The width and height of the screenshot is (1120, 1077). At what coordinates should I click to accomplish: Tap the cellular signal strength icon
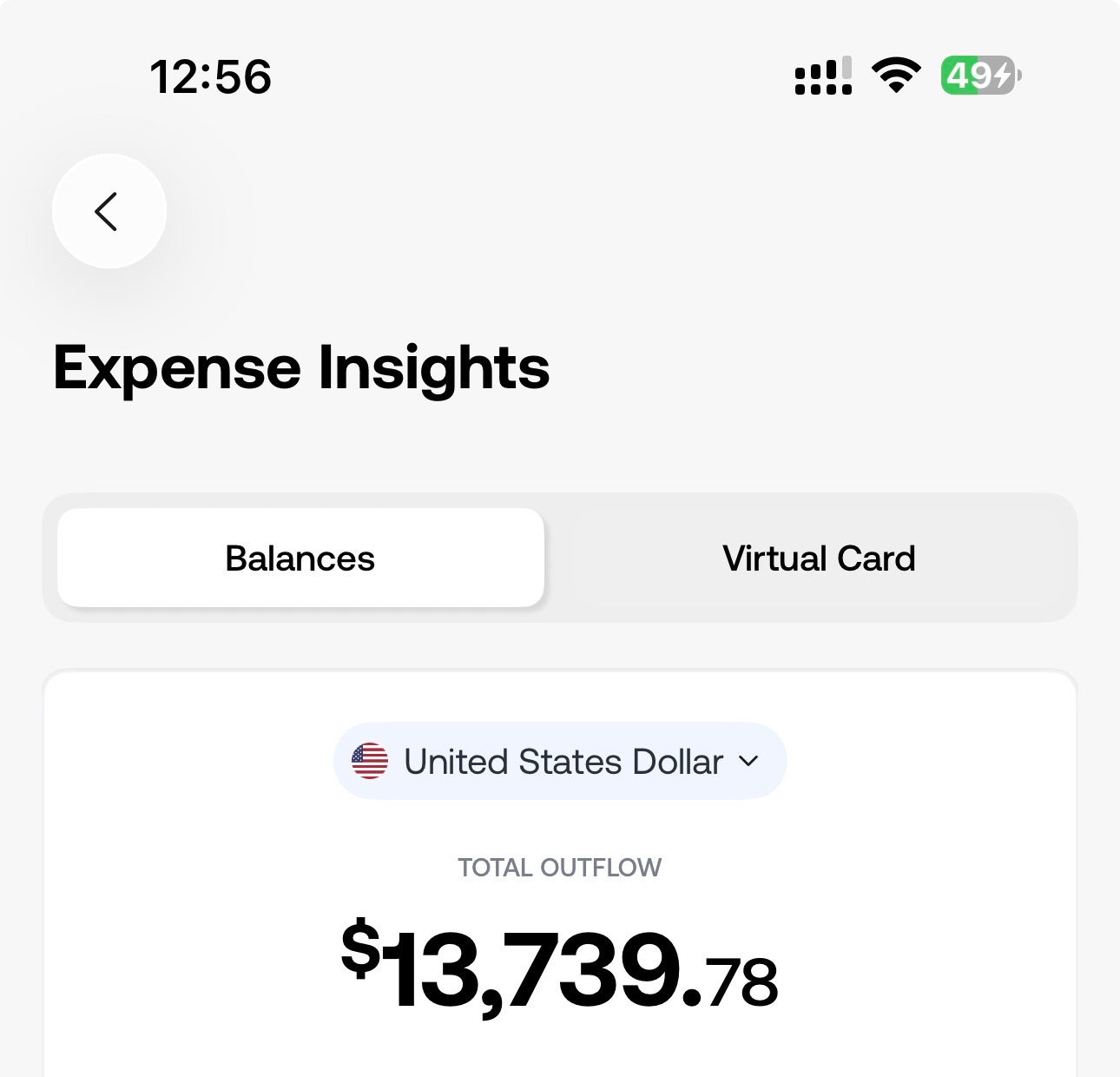click(823, 76)
